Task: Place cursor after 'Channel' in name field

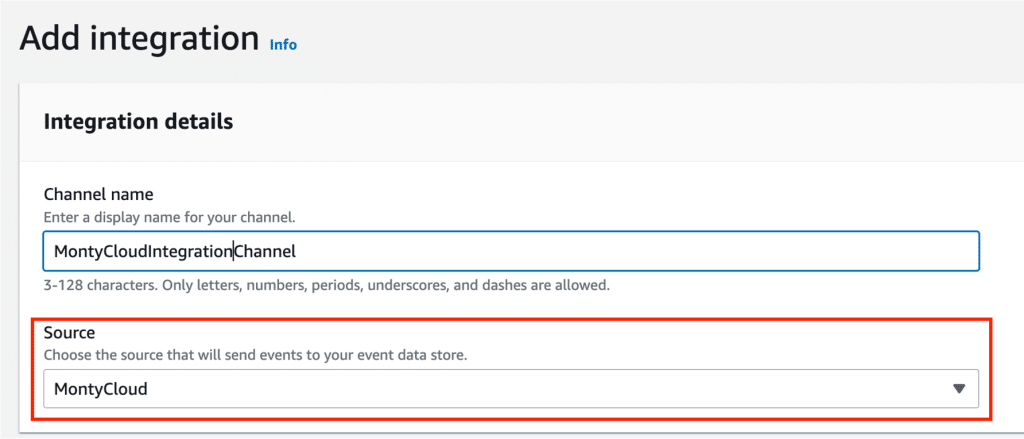Action: 298,252
